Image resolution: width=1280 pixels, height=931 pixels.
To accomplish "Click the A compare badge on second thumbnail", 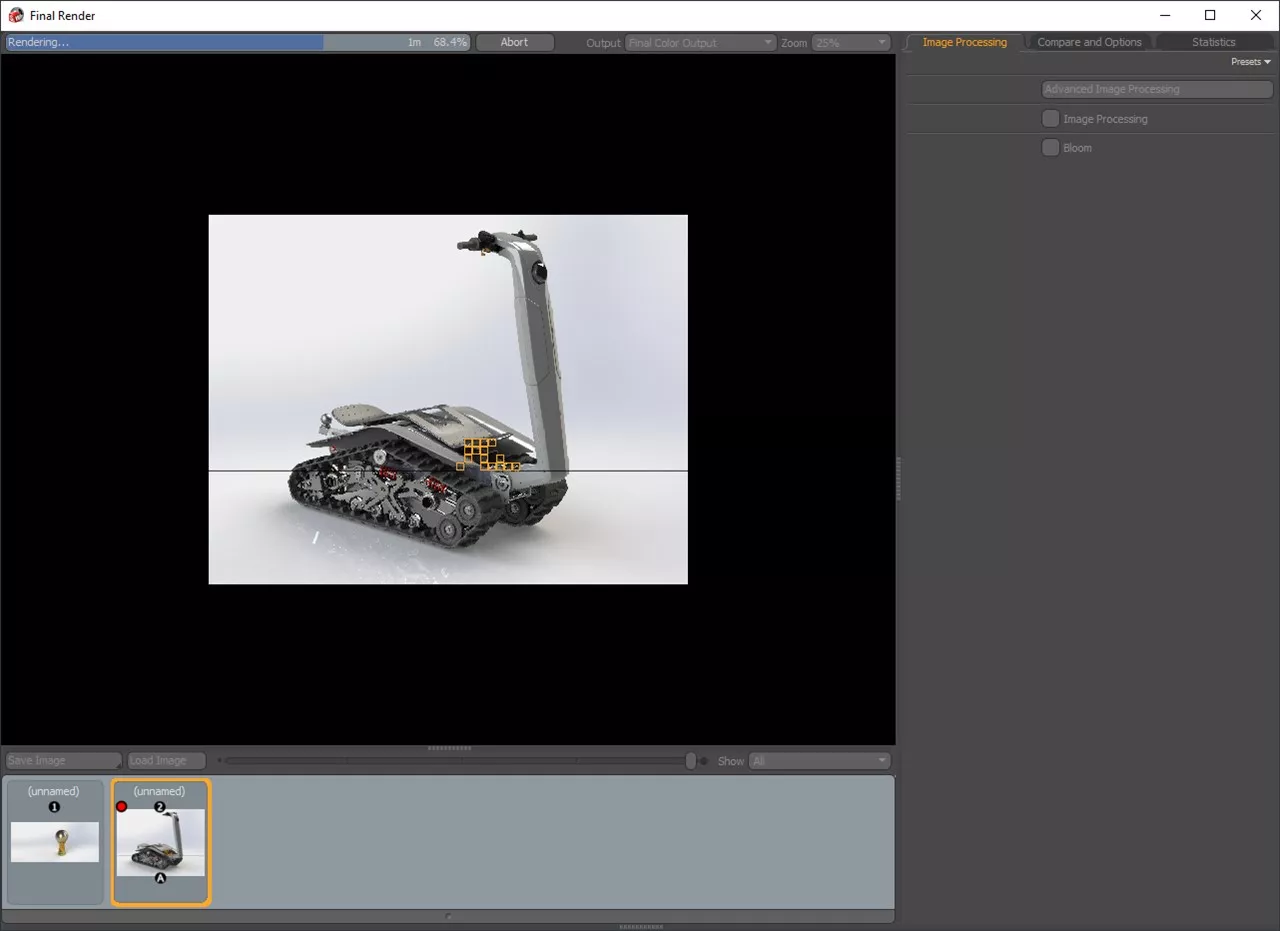I will (161, 876).
